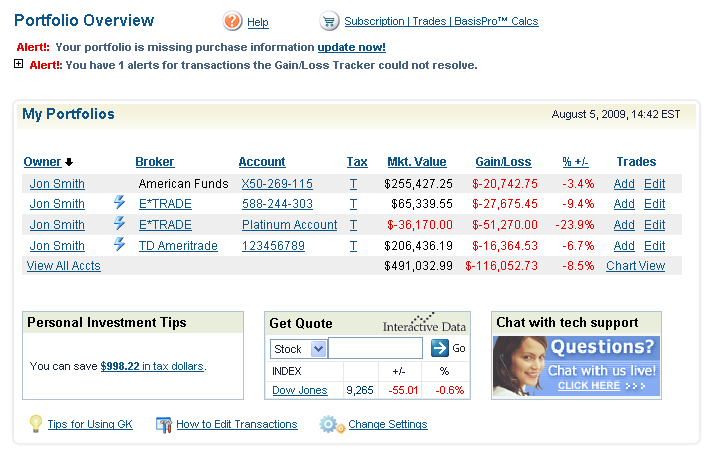The image size is (715, 456).
Task: Click the August 5, 2009 timestamp
Action: (616, 114)
